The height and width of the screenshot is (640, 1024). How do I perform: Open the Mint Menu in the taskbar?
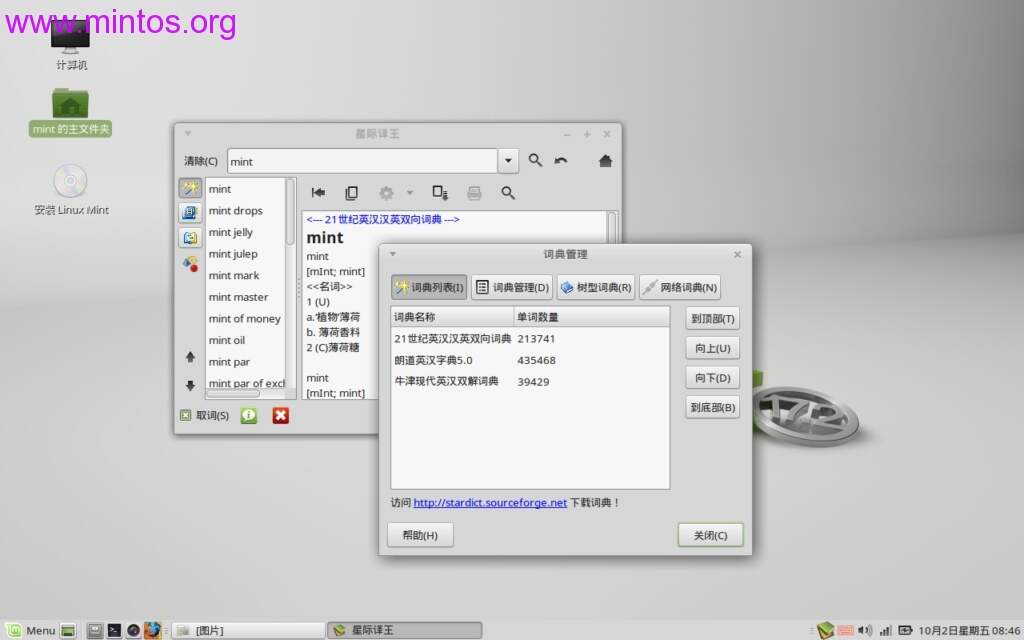tap(31, 630)
